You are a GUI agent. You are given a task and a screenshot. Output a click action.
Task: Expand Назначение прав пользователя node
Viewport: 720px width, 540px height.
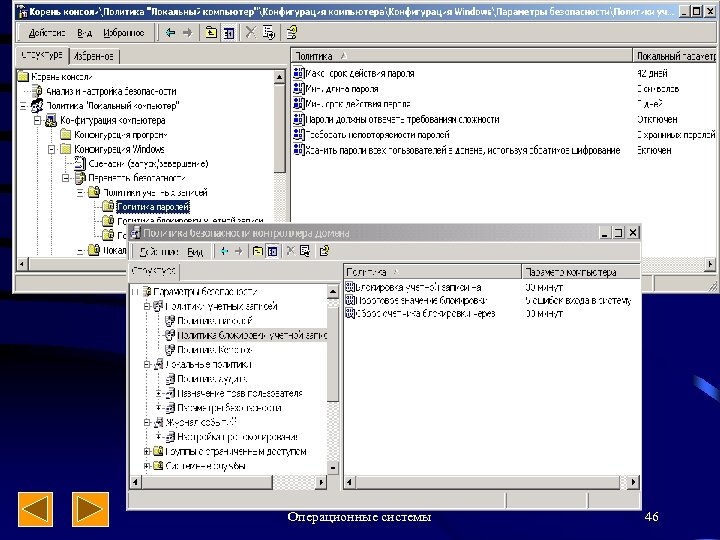pyautogui.click(x=158, y=394)
